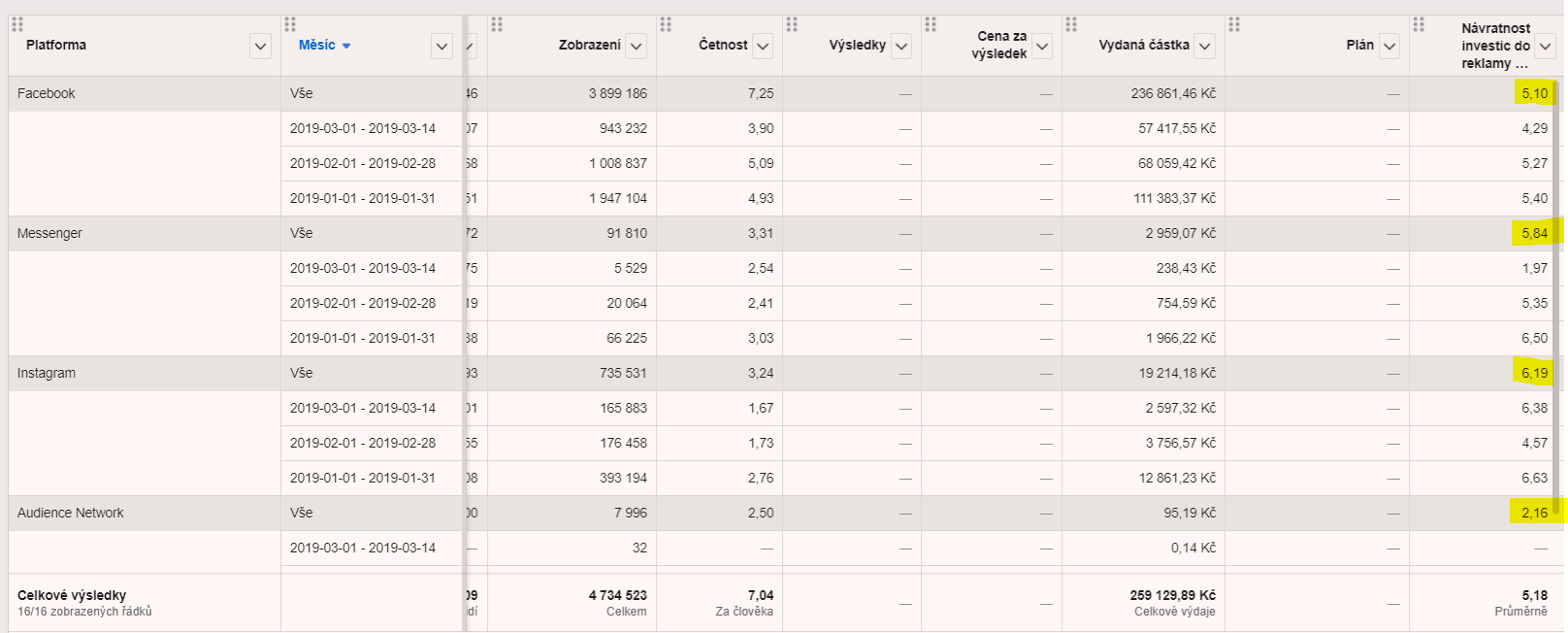Image resolution: width=1568 pixels, height=633 pixels.
Task: Open the Měsíc column dropdown
Action: click(441, 46)
